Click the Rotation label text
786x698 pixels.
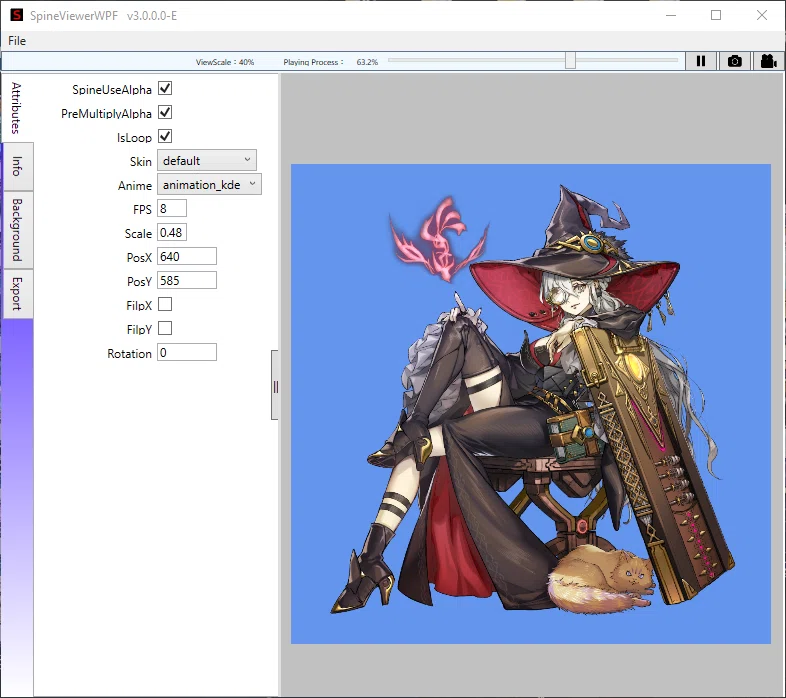[x=129, y=354]
